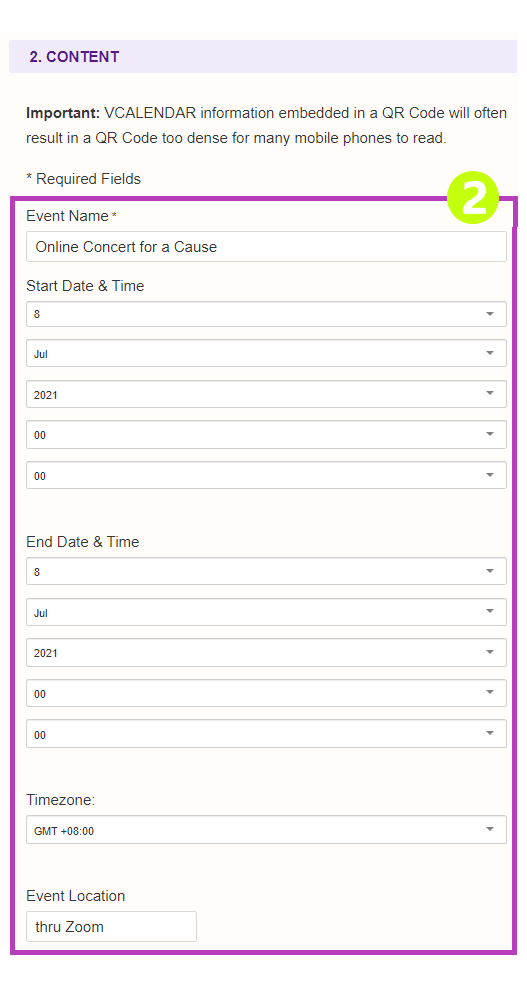Open the End Date year dropdown showing 2021

tap(266, 652)
